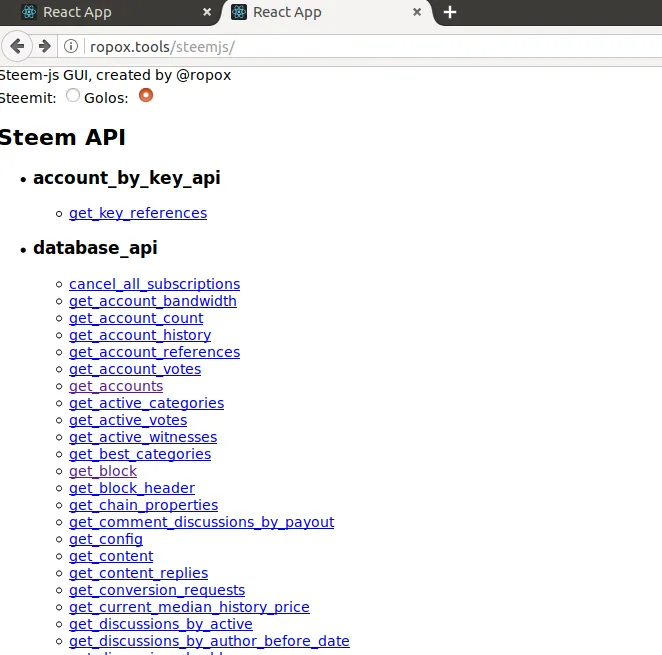
Task: Click the browser forward arrow button
Action: 45,46
